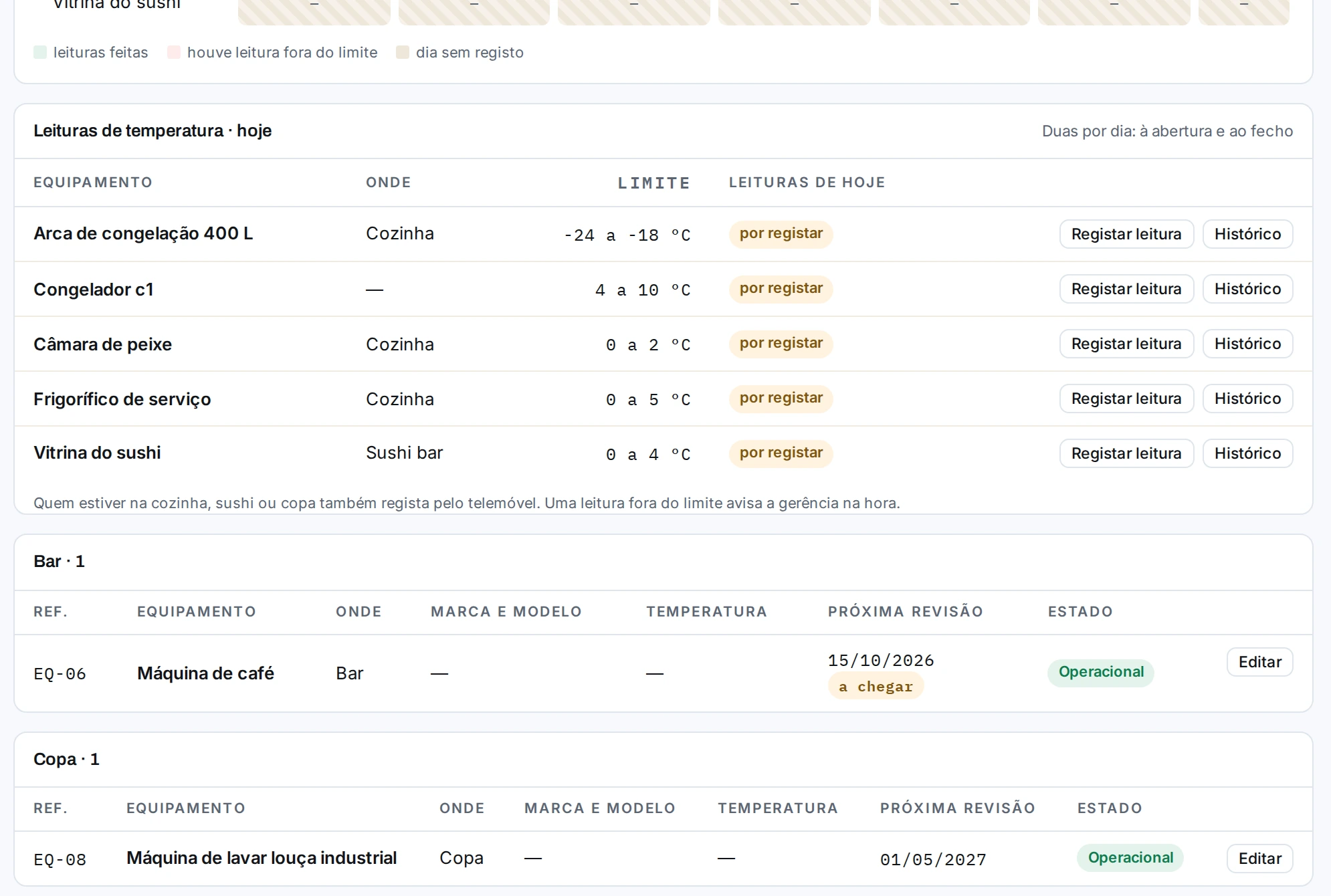The height and width of the screenshot is (896, 1331).
Task: Click the '4 a 10 °C' limit value
Action: tap(643, 290)
